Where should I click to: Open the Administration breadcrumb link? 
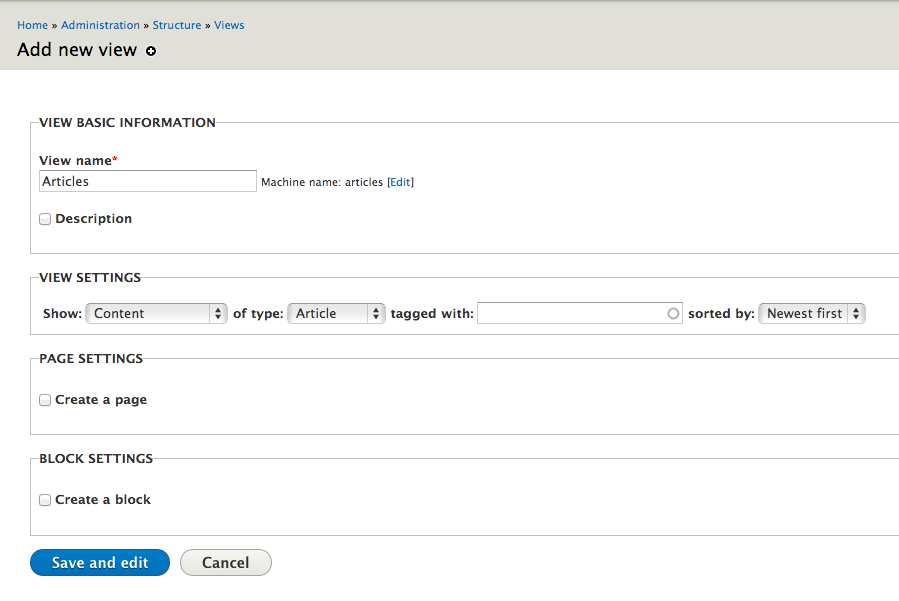[x=100, y=25]
